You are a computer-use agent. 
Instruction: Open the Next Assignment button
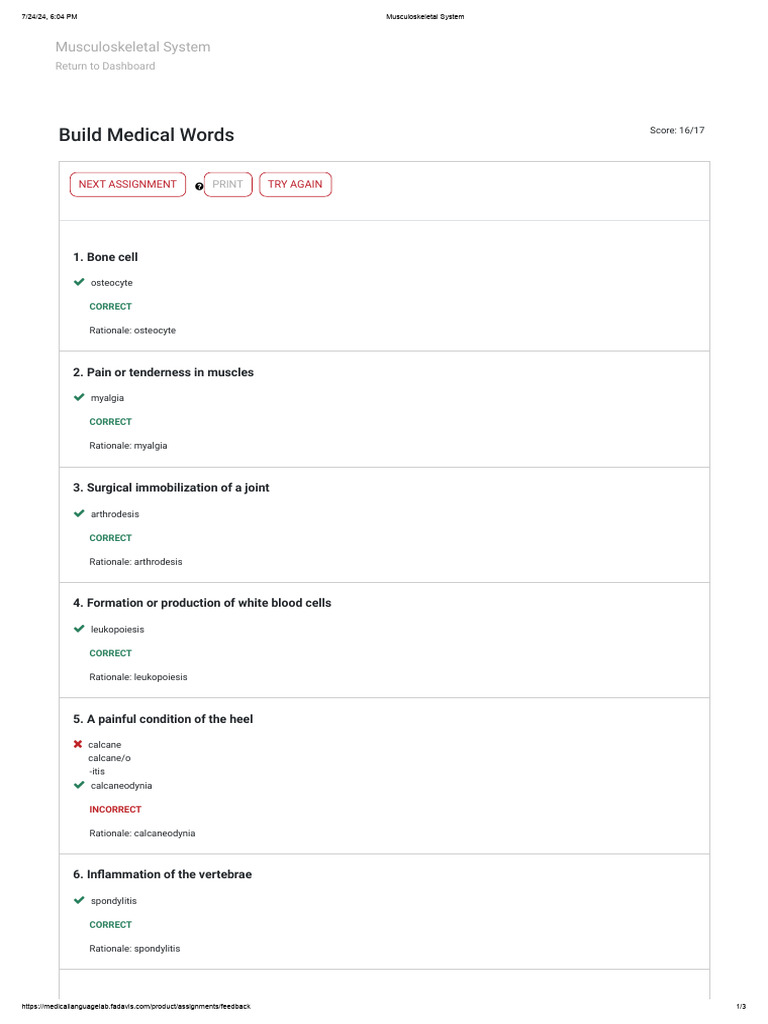tap(127, 184)
